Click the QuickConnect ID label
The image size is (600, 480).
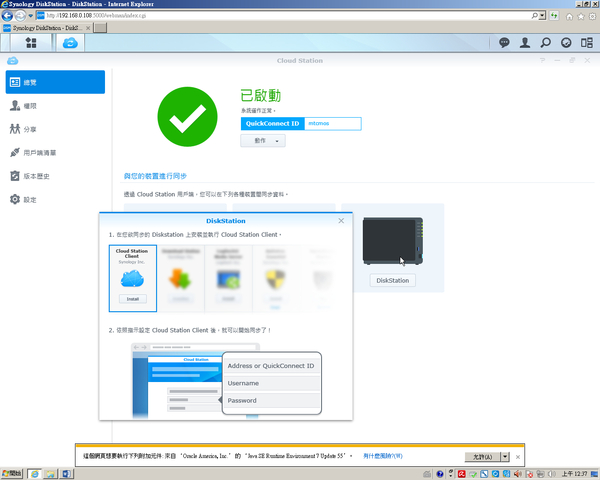point(272,124)
